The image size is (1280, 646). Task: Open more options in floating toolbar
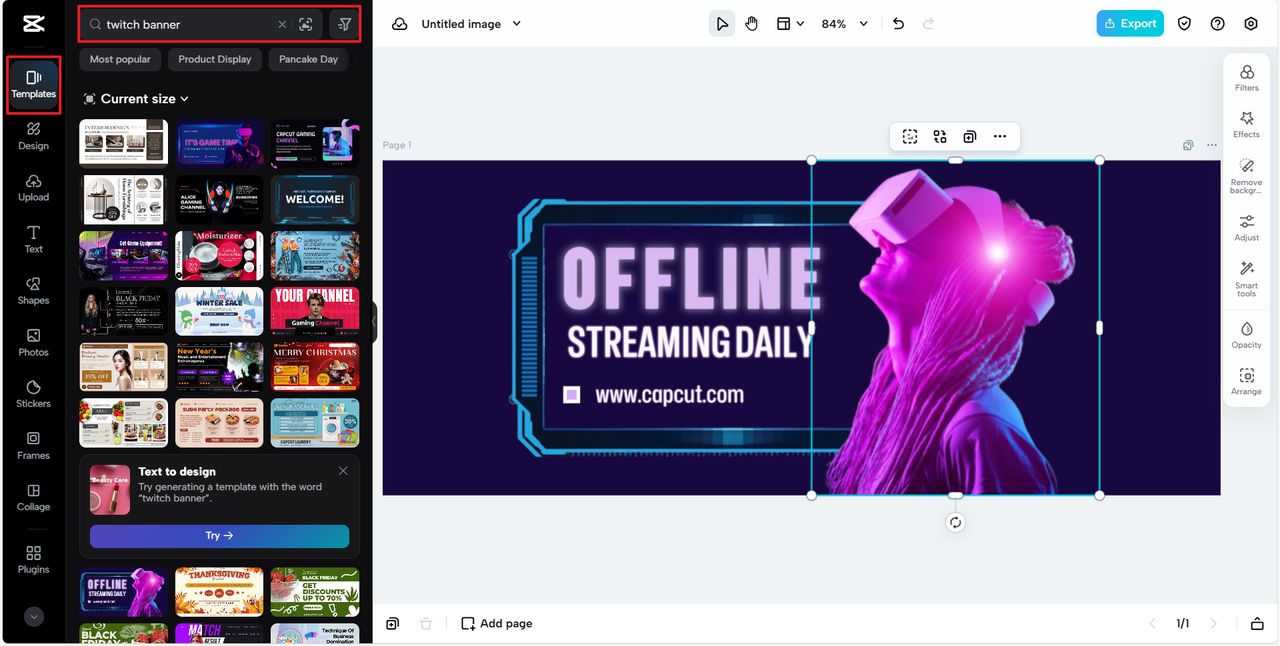tap(1000, 137)
